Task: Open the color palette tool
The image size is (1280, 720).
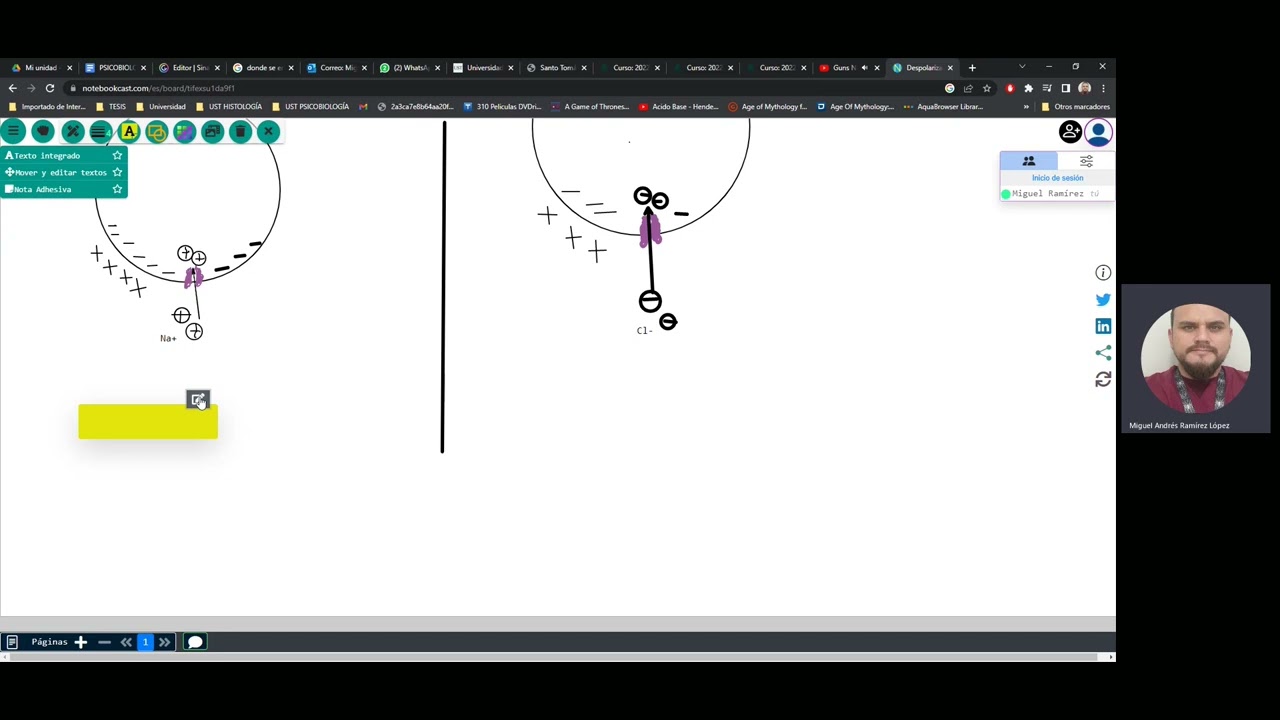Action: pos(184,132)
